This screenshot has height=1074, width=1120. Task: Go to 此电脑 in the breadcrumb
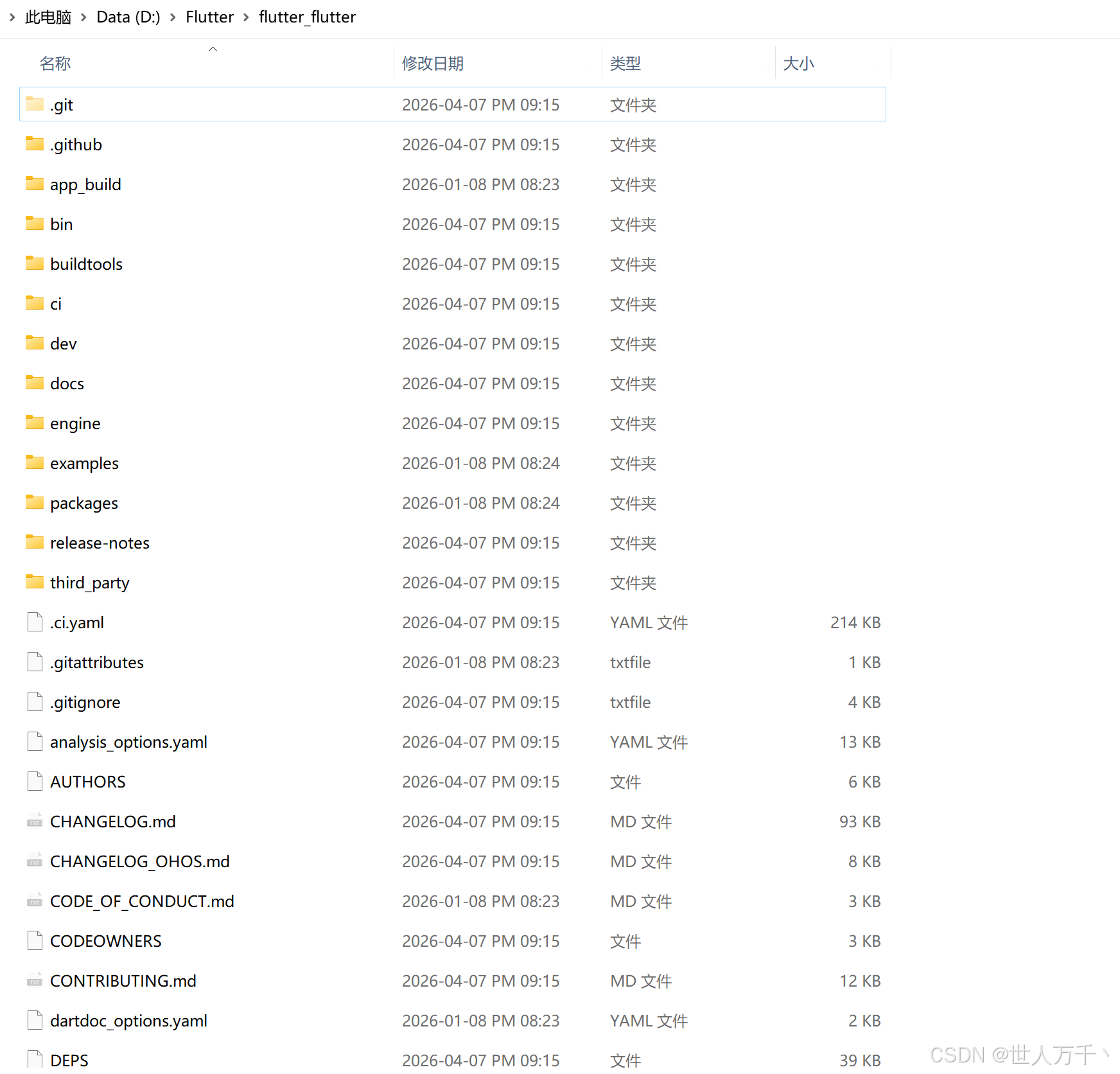click(48, 17)
